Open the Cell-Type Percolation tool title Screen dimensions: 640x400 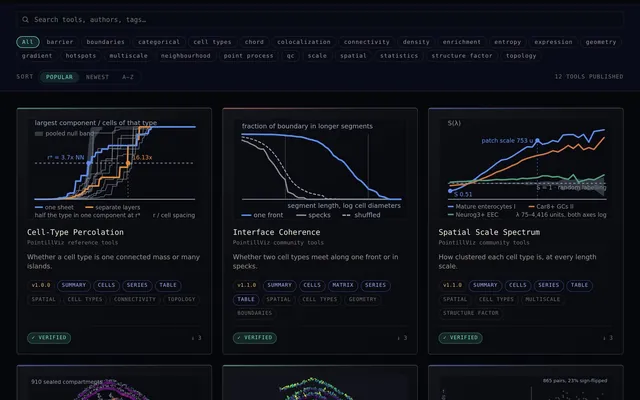click(75, 232)
